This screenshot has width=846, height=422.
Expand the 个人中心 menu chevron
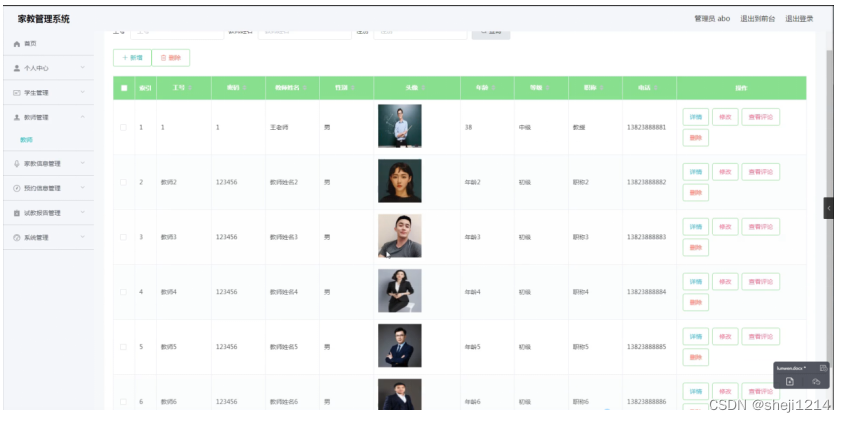pyautogui.click(x=82, y=68)
